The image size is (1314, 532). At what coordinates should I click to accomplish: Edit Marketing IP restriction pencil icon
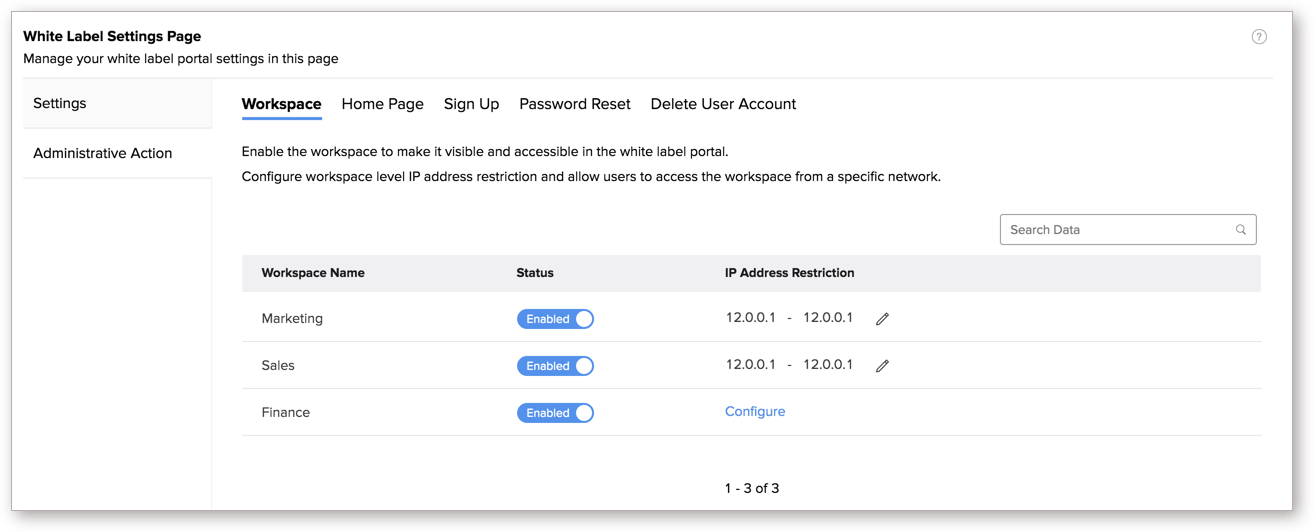(x=882, y=319)
